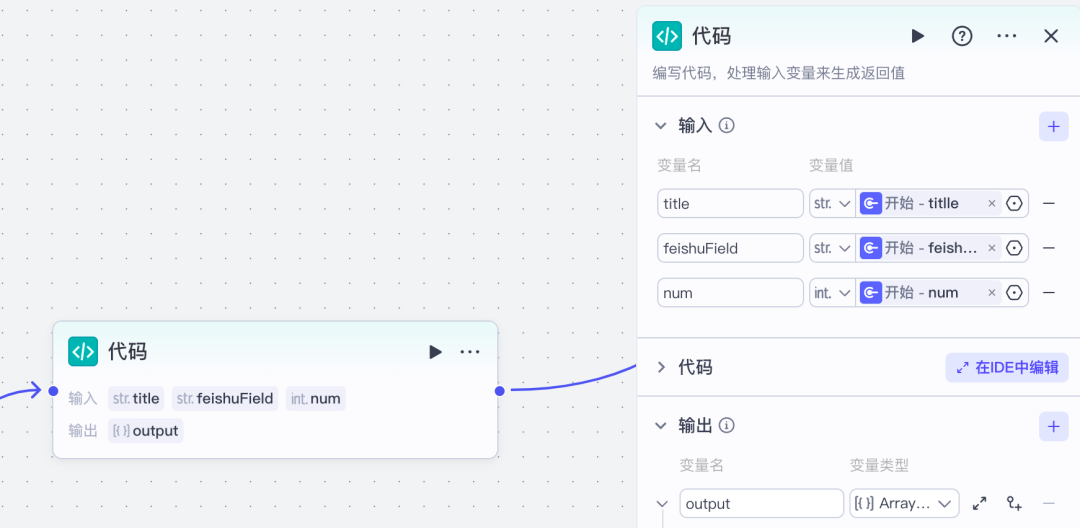Click 在IDE中编辑 button
1080x528 pixels.
pos(1007,368)
